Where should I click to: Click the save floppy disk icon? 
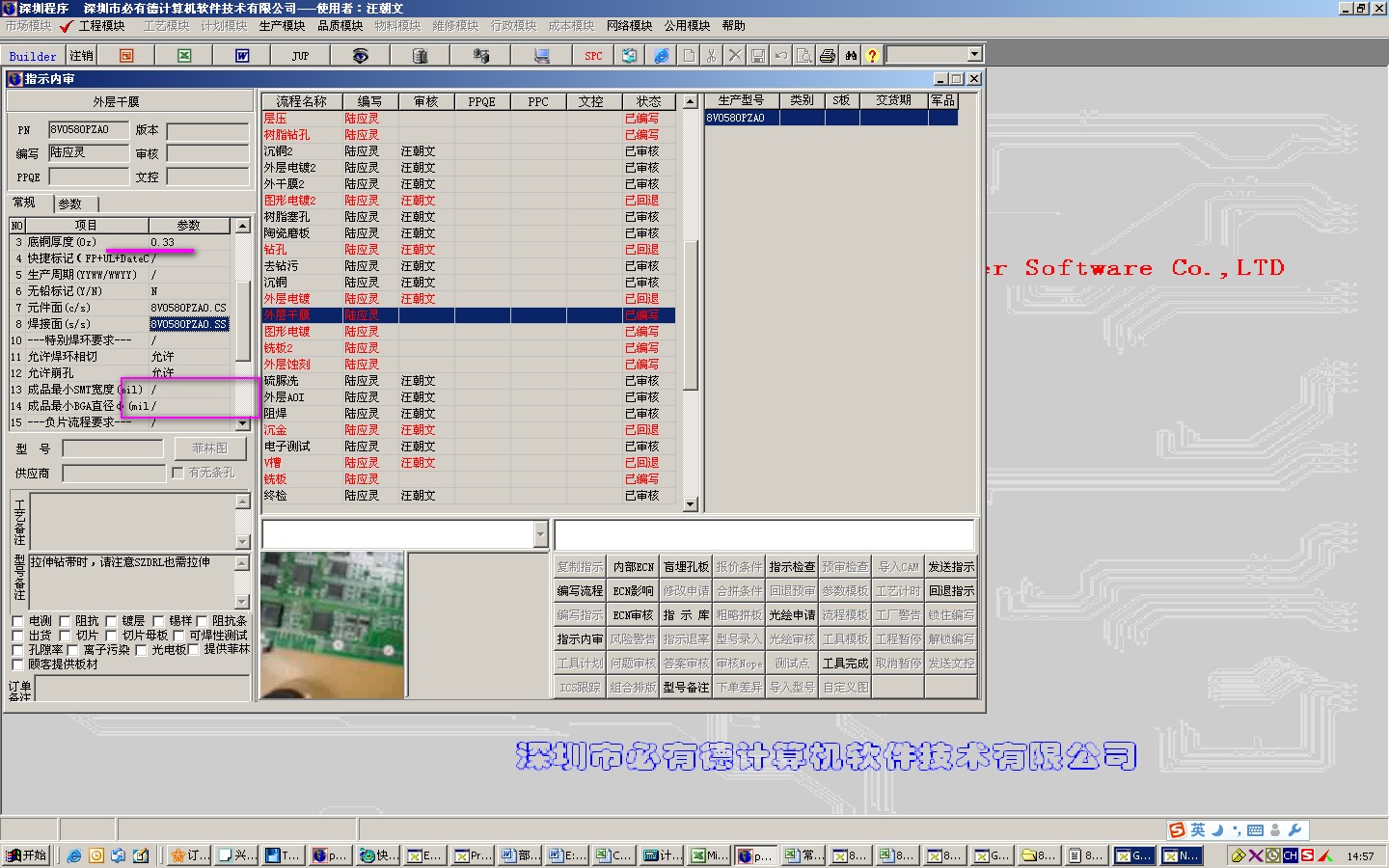(x=758, y=56)
